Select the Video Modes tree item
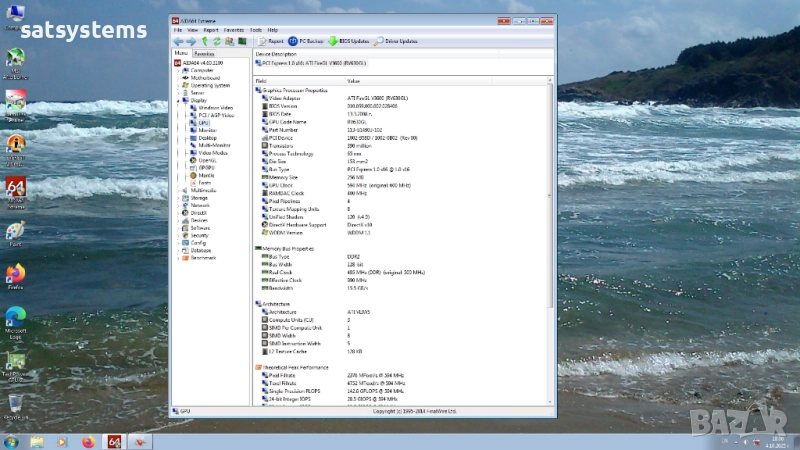The image size is (800, 450). pos(212,153)
